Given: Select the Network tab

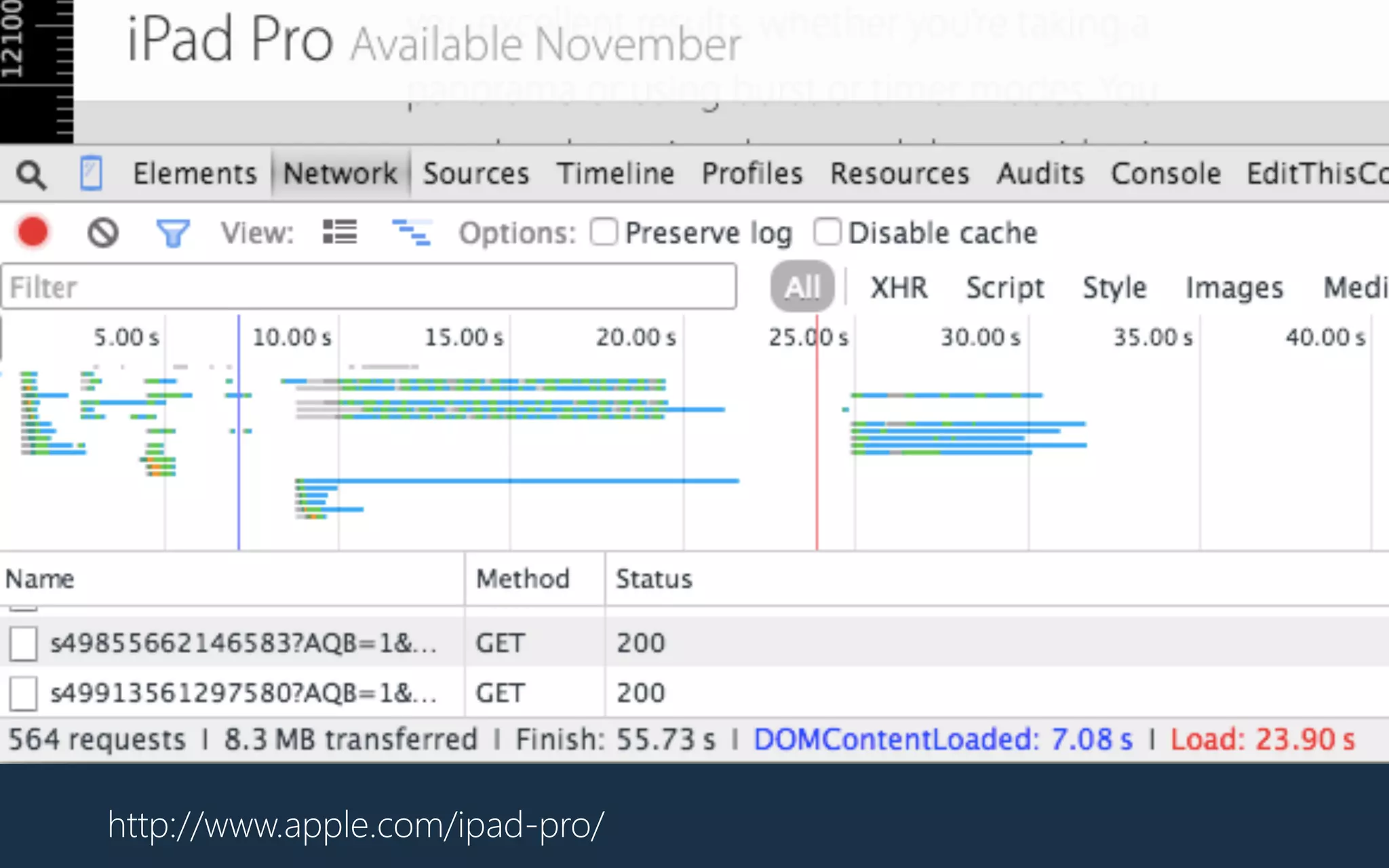Looking at the screenshot, I should tap(340, 174).
